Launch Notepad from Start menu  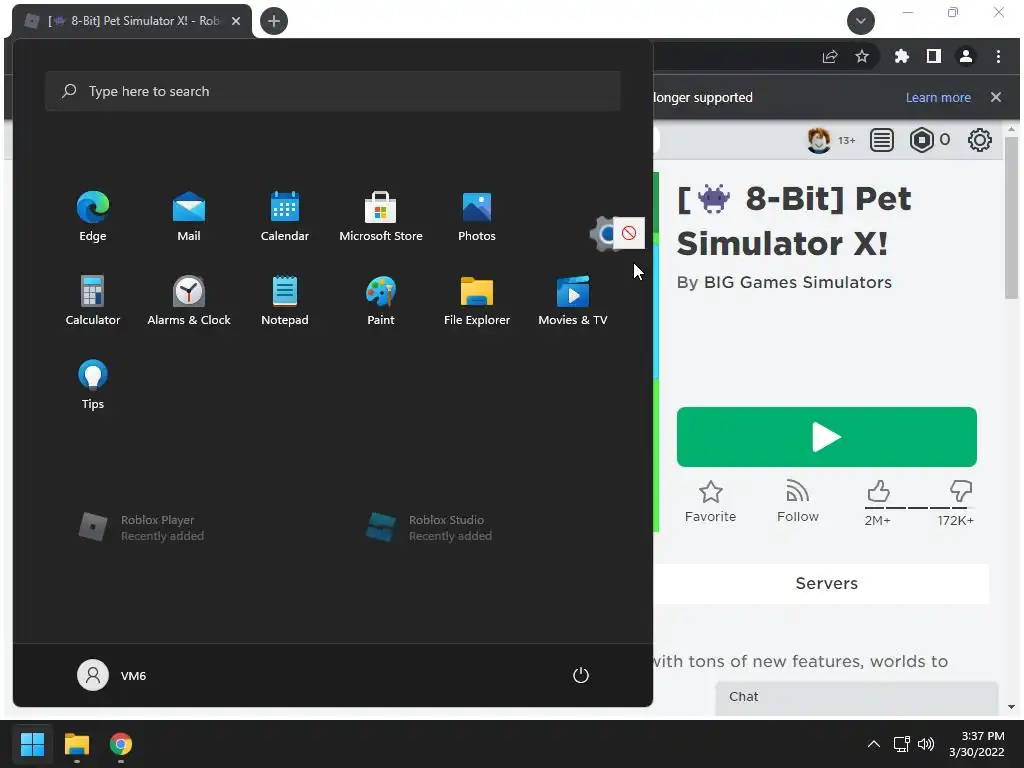285,300
